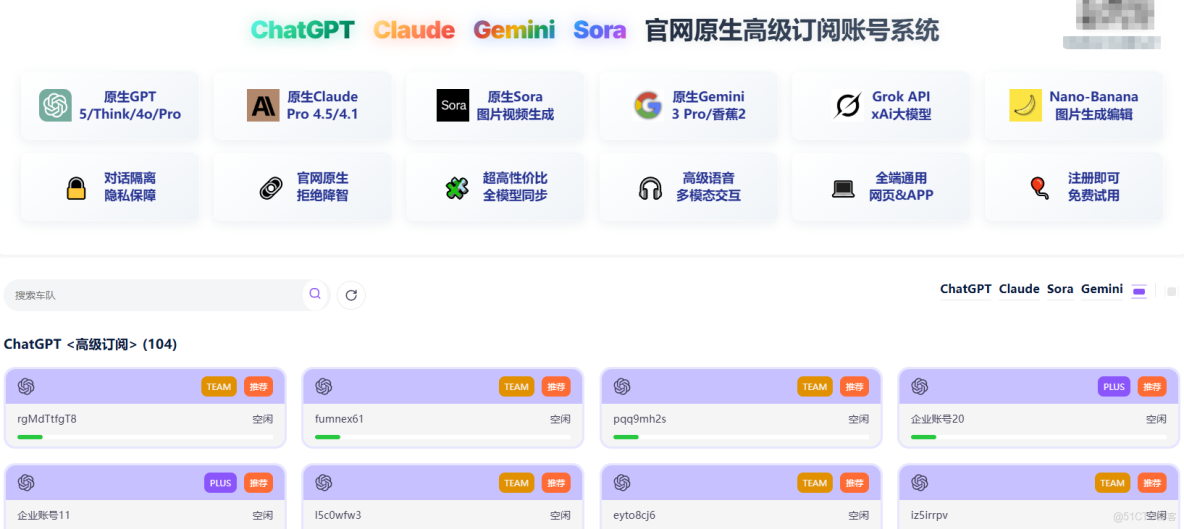Click the purple magnifier search icon
This screenshot has height=529, width=1184.
[x=315, y=294]
